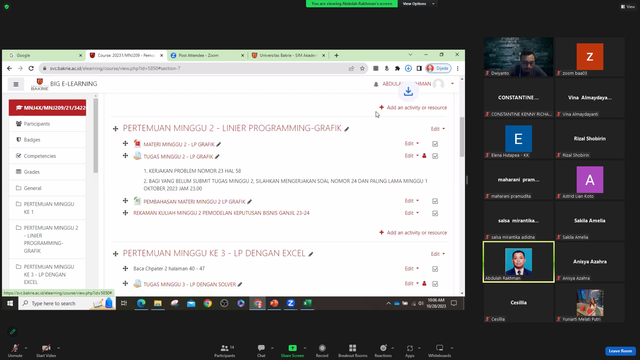Screen dimensions: 640x360
Task: Open Edit dropdown for Pembahasan Materi Minggu 2
Action: 411,200
